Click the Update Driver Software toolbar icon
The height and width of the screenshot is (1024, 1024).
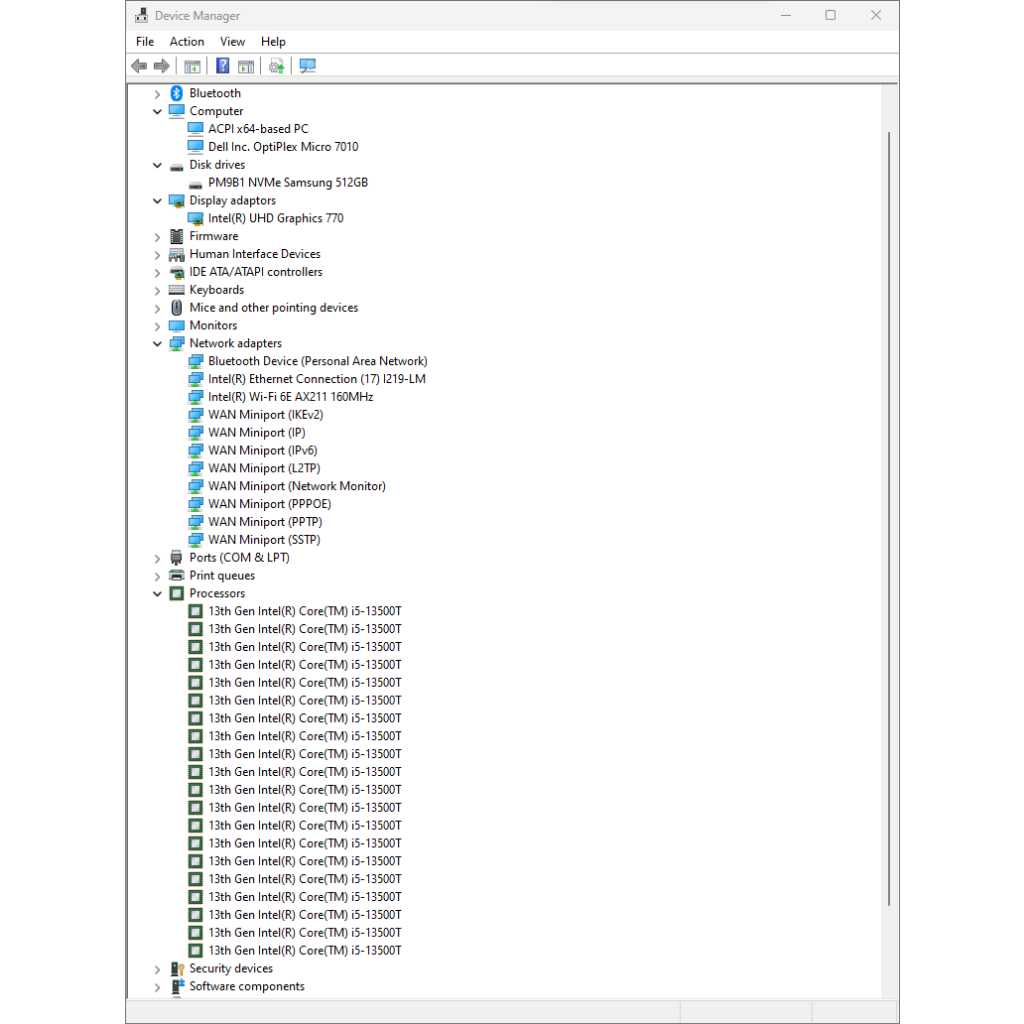click(x=276, y=66)
